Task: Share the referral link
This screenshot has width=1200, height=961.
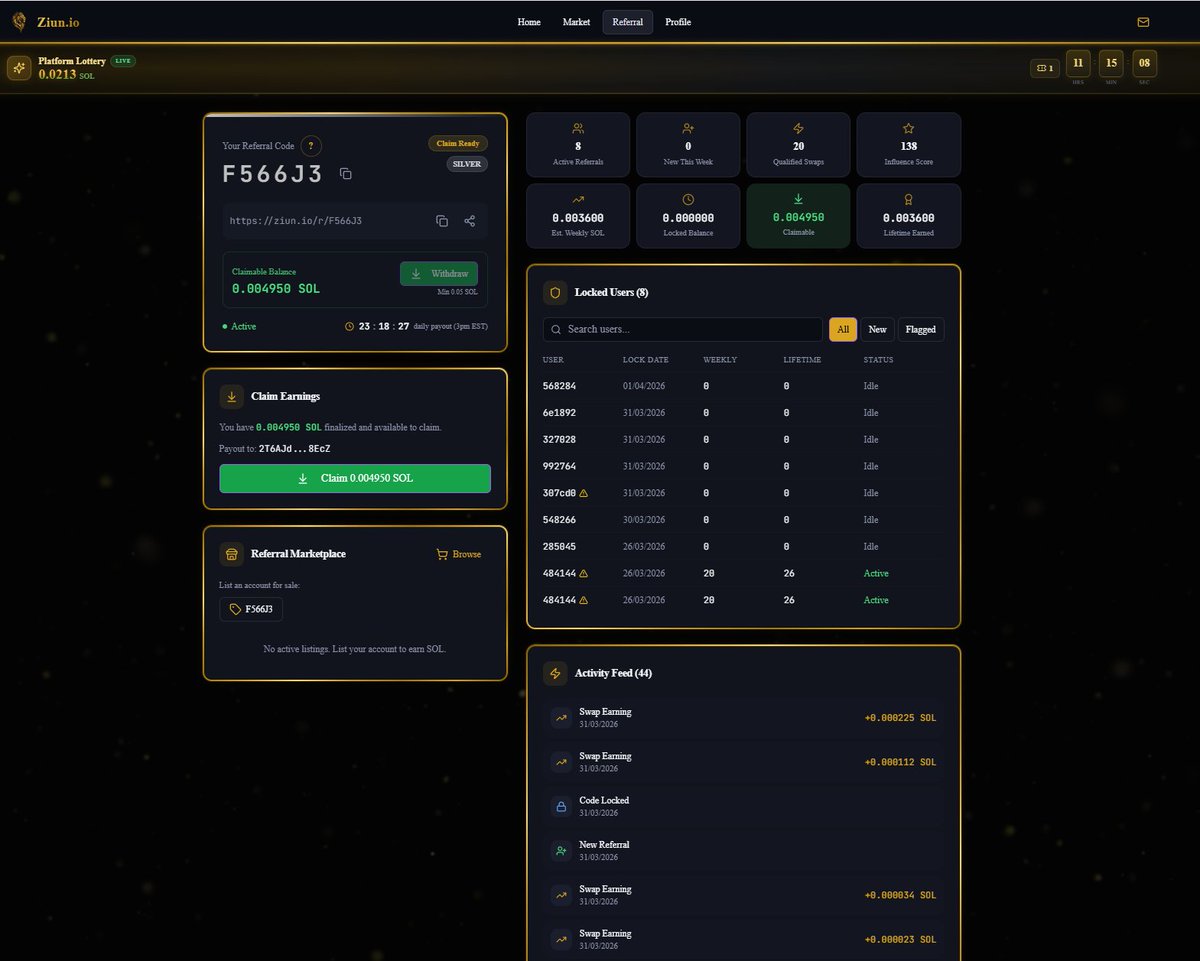Action: [x=470, y=221]
